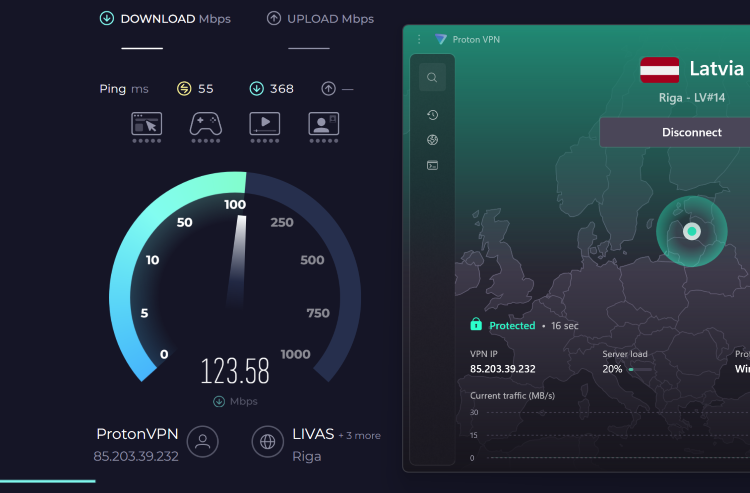Click the upload latency icon in Ping row

tap(329, 88)
